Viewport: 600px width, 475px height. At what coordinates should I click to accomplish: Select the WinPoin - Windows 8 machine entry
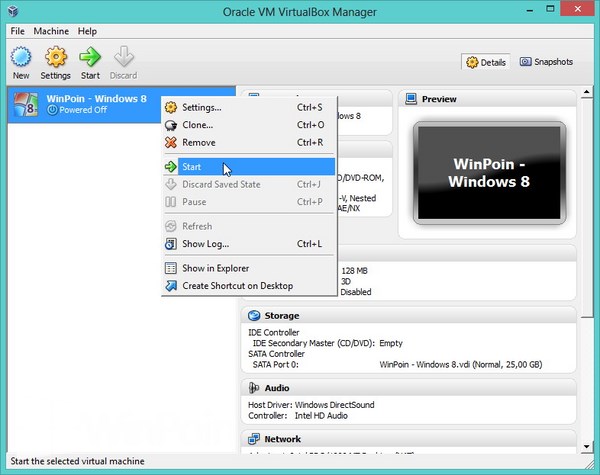[121, 104]
